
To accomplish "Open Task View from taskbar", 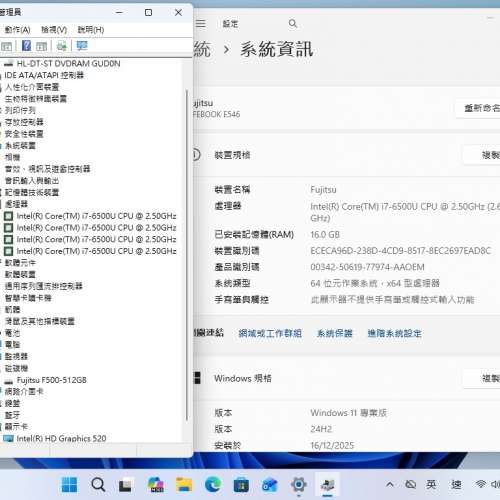I will click(x=126, y=485).
